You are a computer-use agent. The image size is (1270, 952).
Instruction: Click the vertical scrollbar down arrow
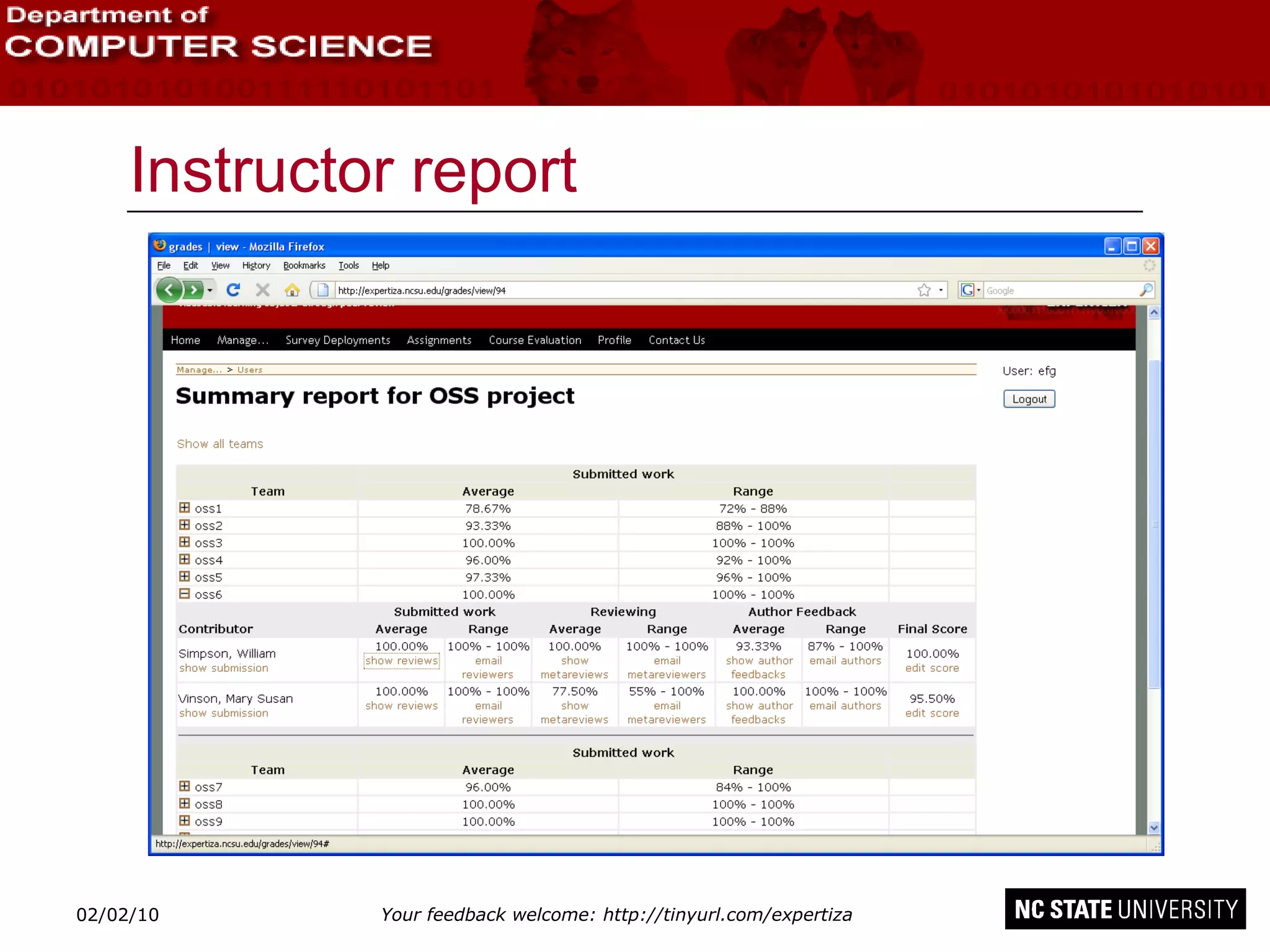point(1153,827)
